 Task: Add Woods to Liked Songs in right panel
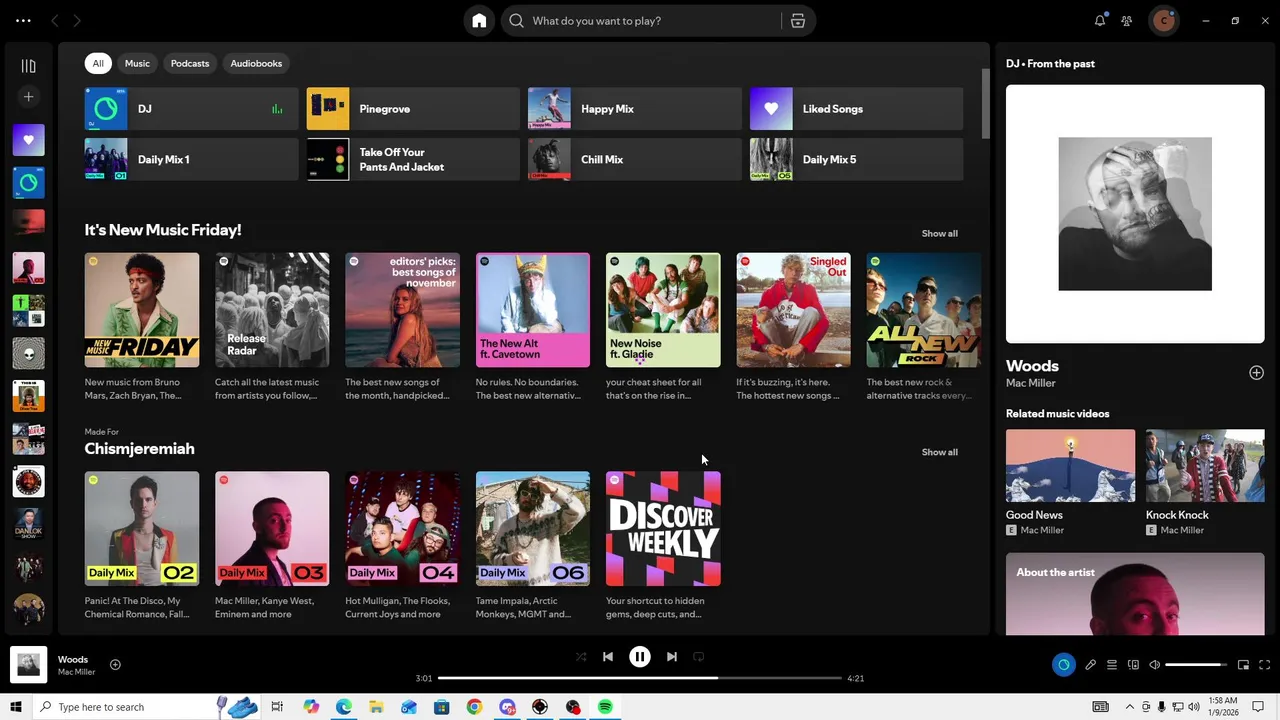(1256, 373)
